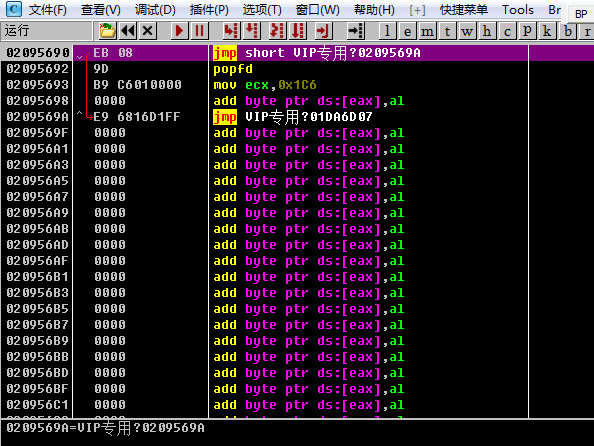Screen dimensions: 594x446
Task: Open threads window with t button
Action: tap(447, 31)
